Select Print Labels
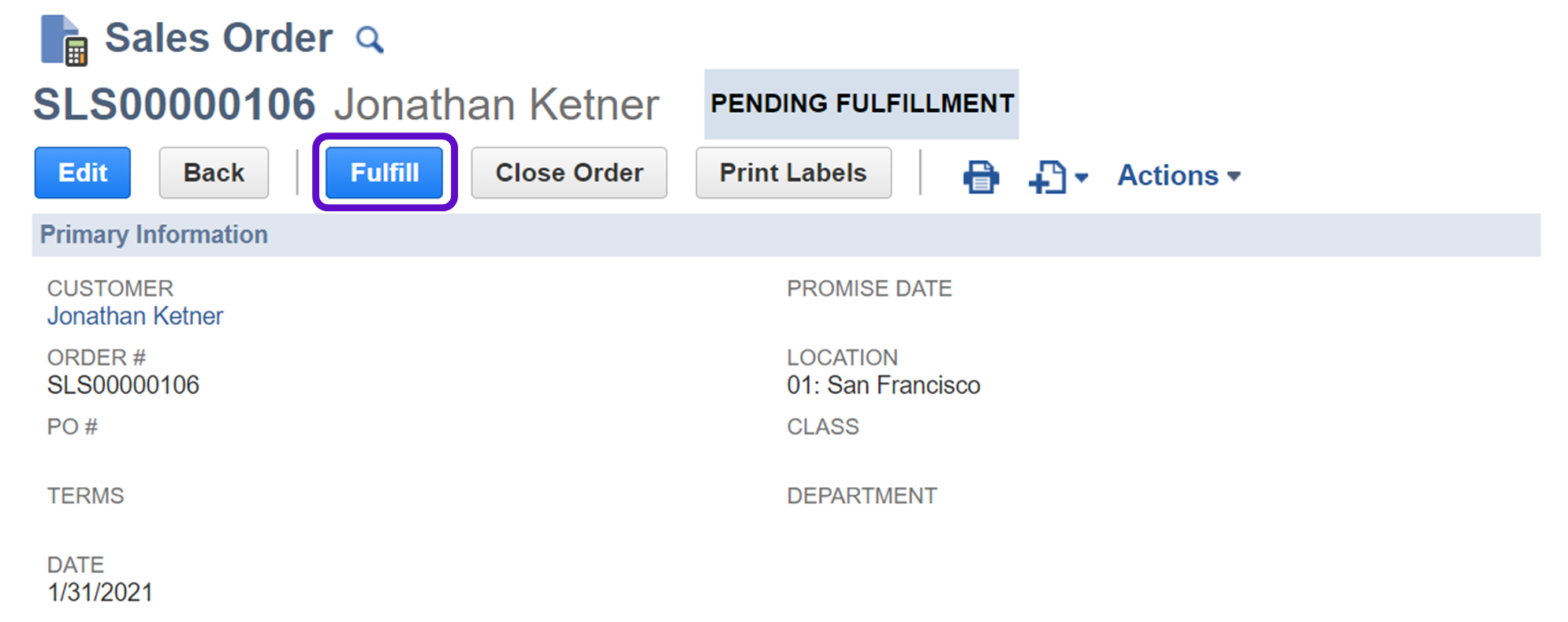This screenshot has height=622, width=1568. pyautogui.click(x=793, y=173)
